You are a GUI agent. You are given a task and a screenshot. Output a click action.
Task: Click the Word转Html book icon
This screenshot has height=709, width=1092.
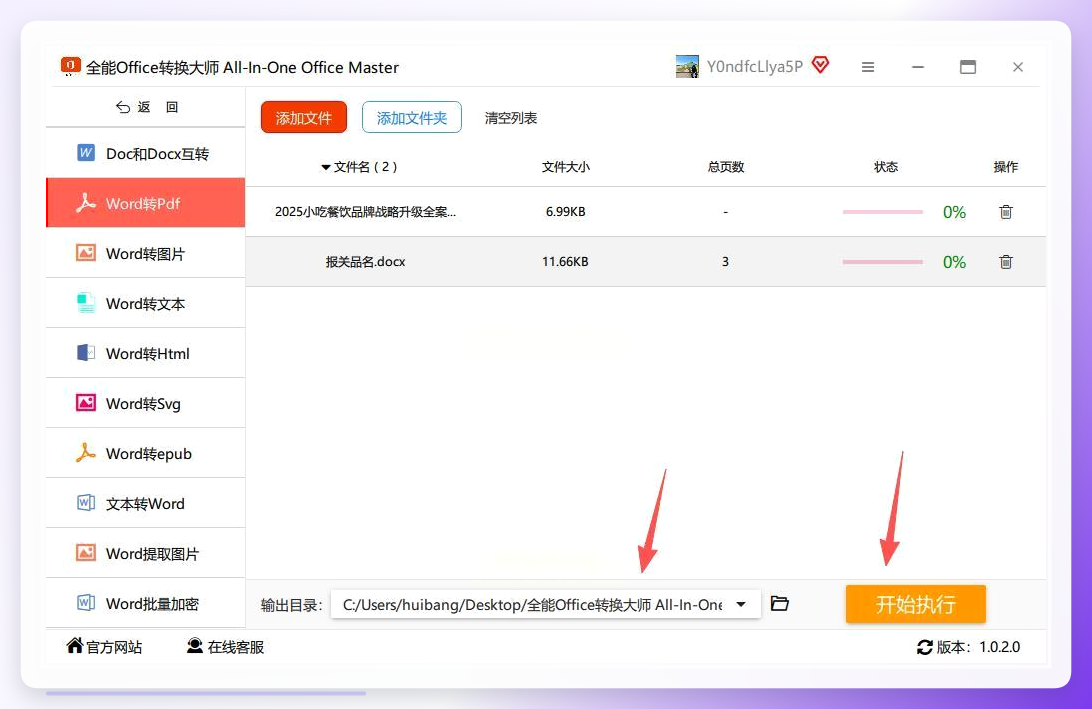[x=86, y=352]
